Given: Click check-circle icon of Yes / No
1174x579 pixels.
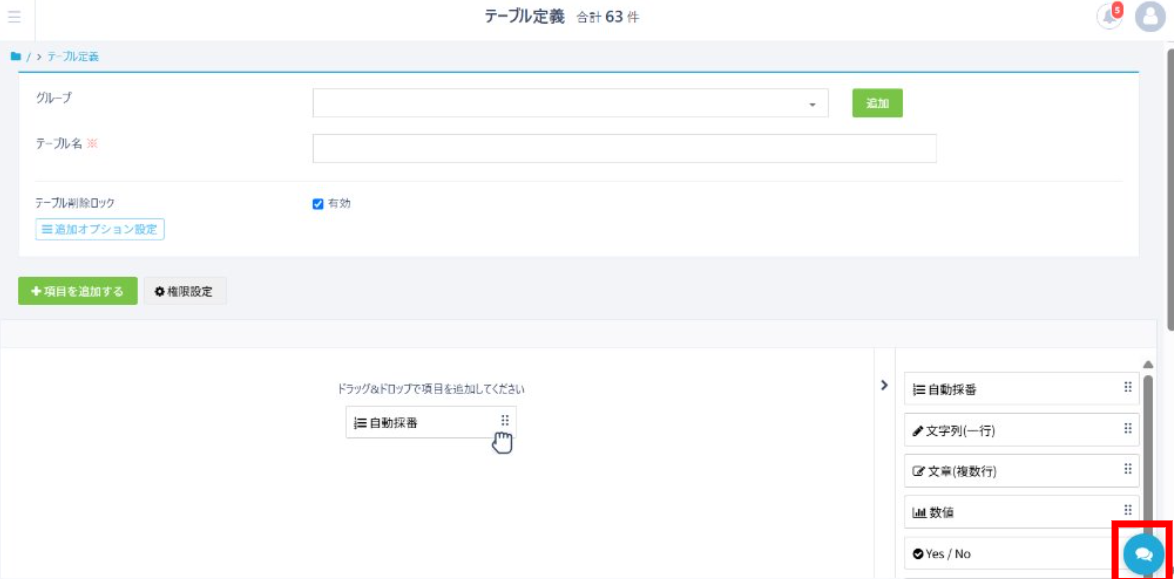Looking at the screenshot, I should click(x=919, y=554).
